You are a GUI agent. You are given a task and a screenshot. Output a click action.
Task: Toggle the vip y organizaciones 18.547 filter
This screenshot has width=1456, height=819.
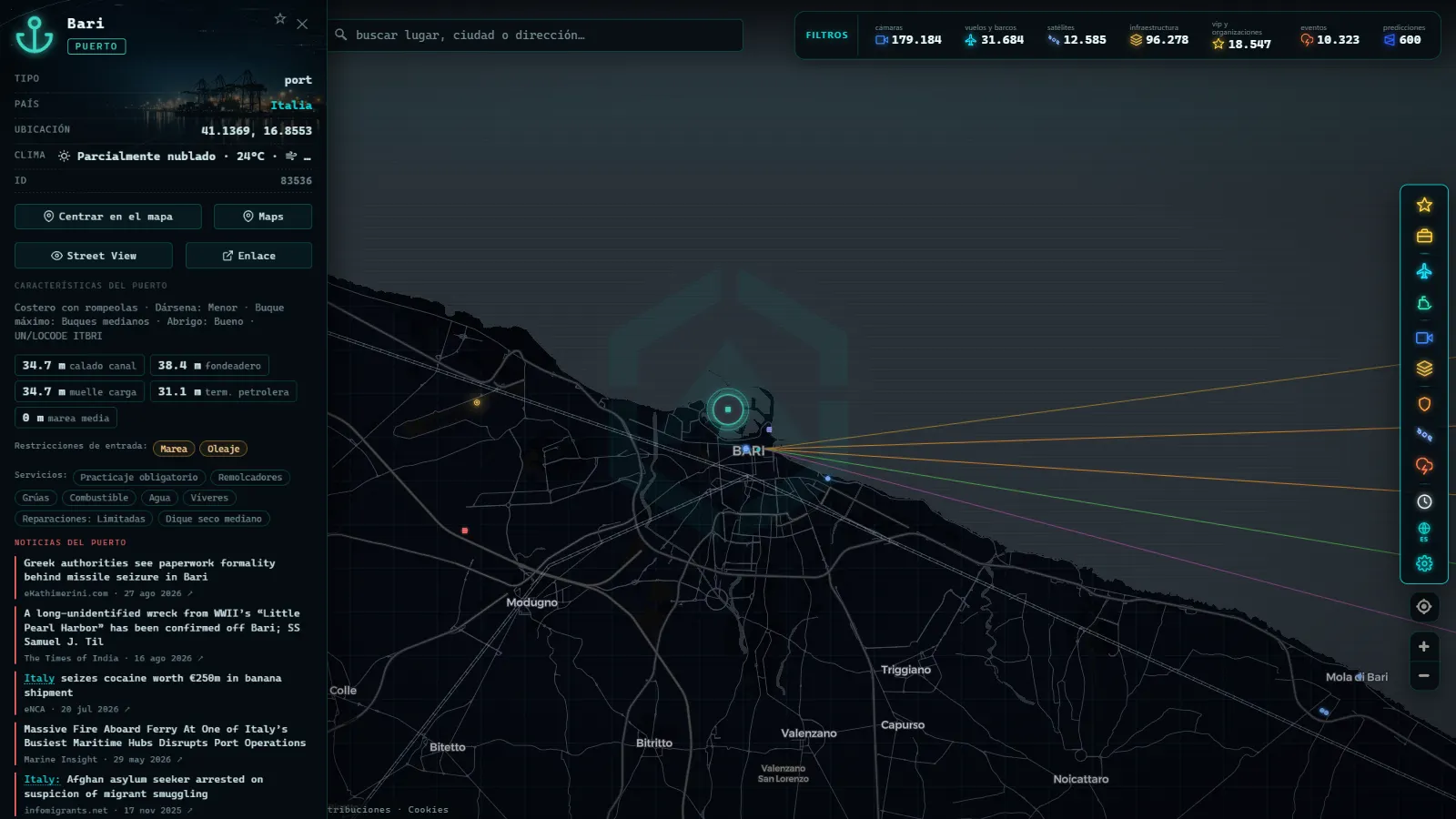(x=1242, y=36)
